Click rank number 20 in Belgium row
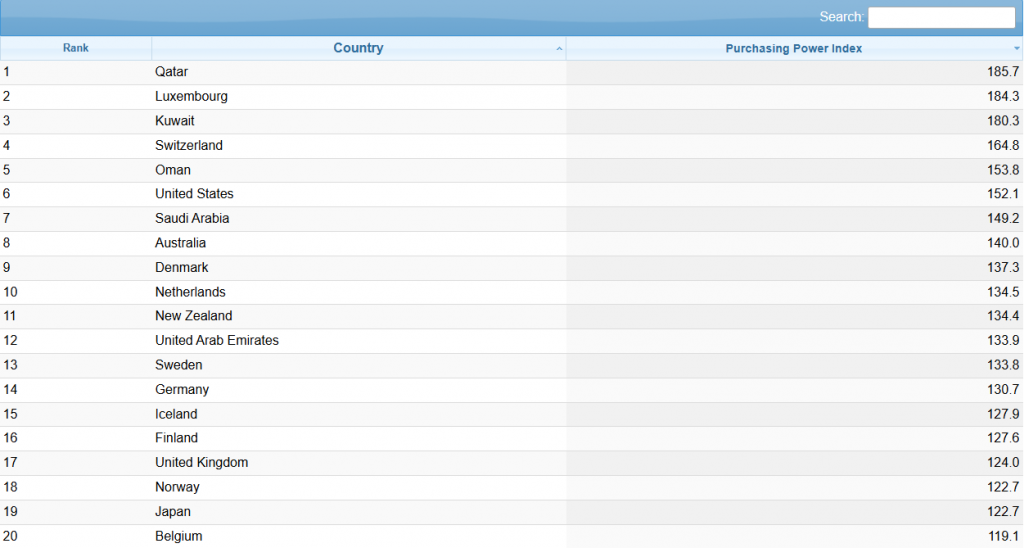 pos(10,536)
